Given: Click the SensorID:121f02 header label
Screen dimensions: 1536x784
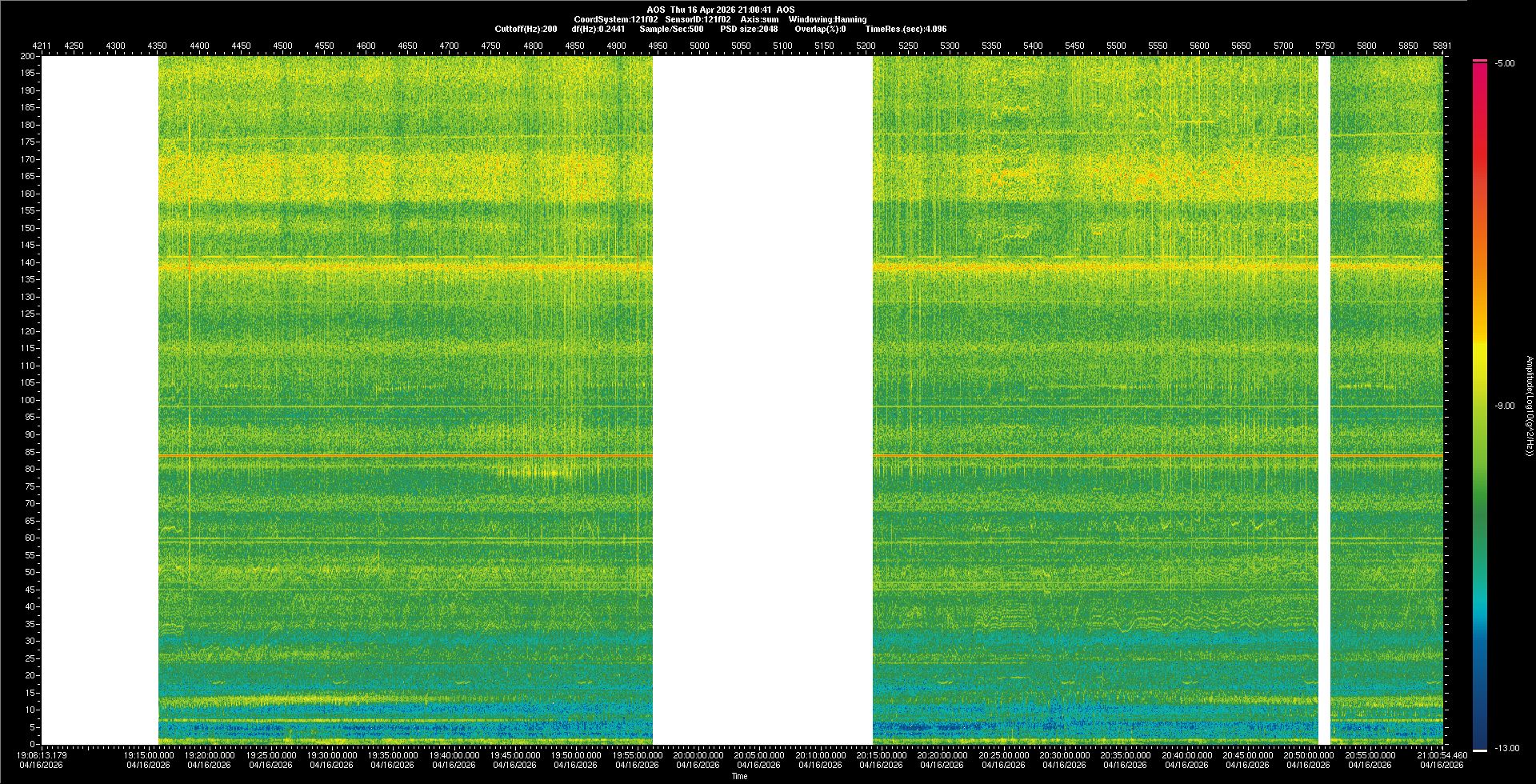Looking at the screenshot, I should pos(698,19).
